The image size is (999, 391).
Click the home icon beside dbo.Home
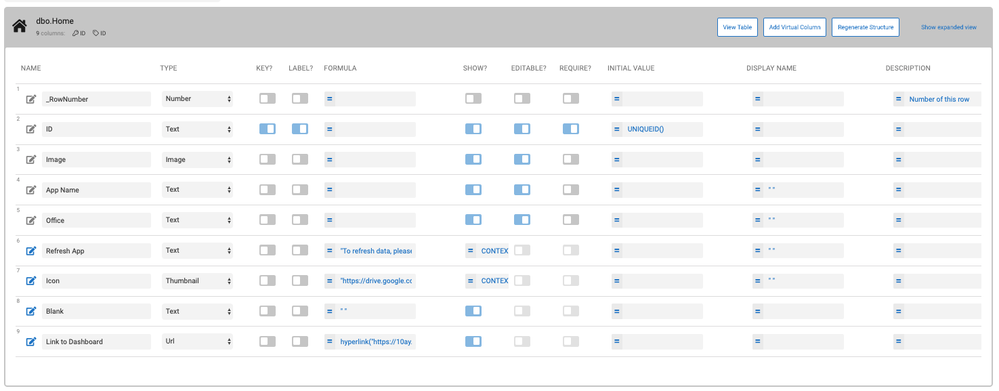click(20, 26)
